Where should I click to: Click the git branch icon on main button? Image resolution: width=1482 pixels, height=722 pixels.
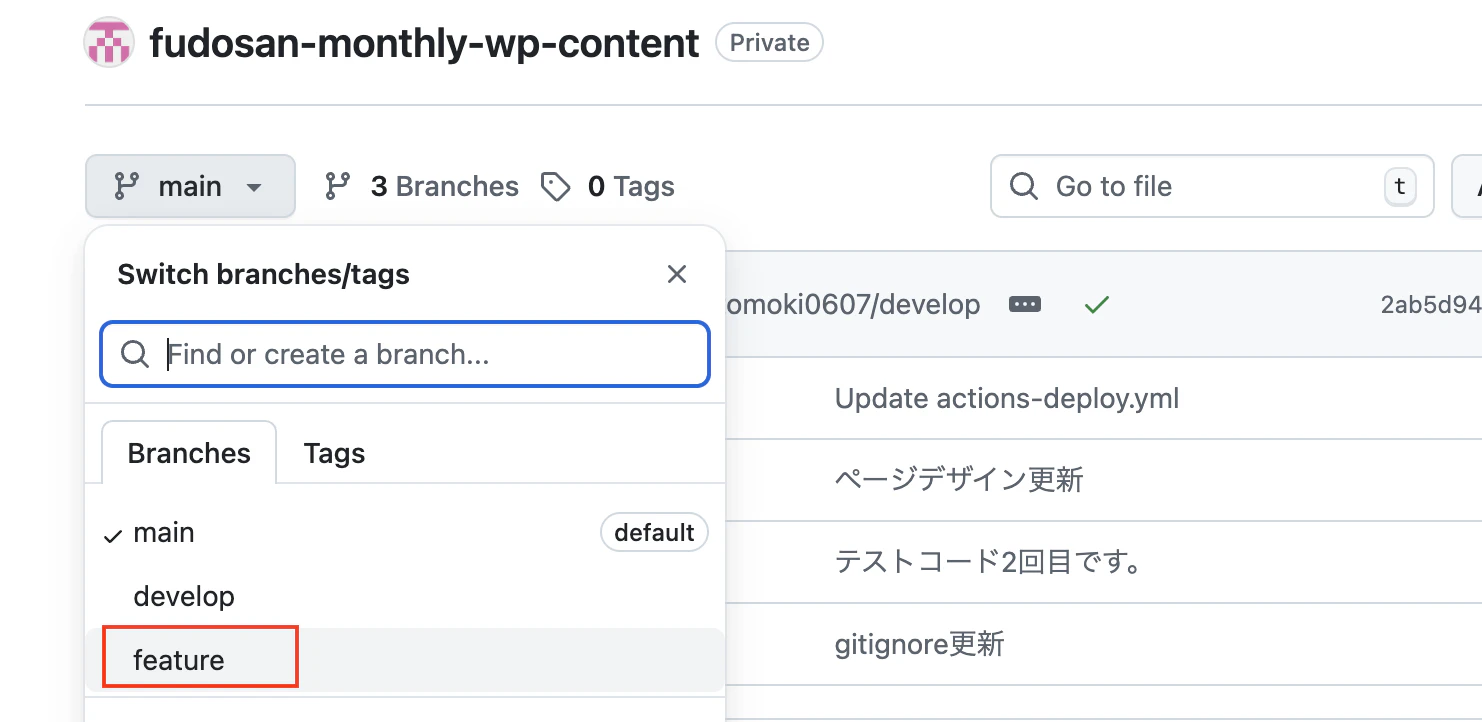[x=126, y=186]
